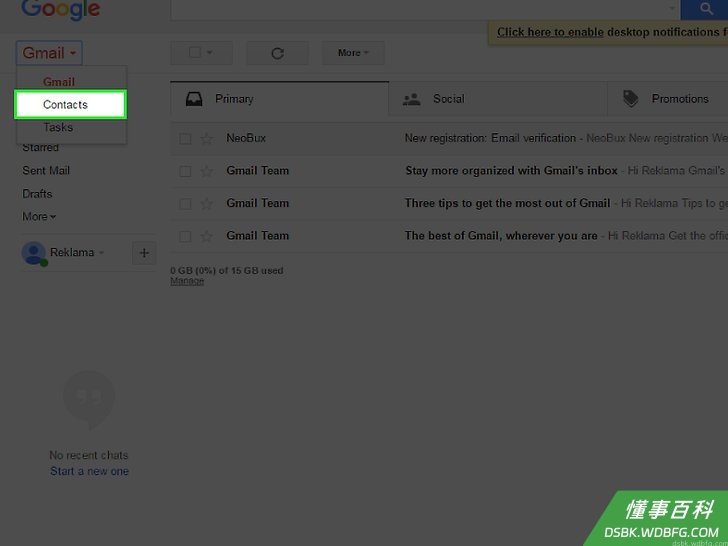This screenshot has height=546, width=728.
Task: Click the blue search magnifier button
Action: 705,8
